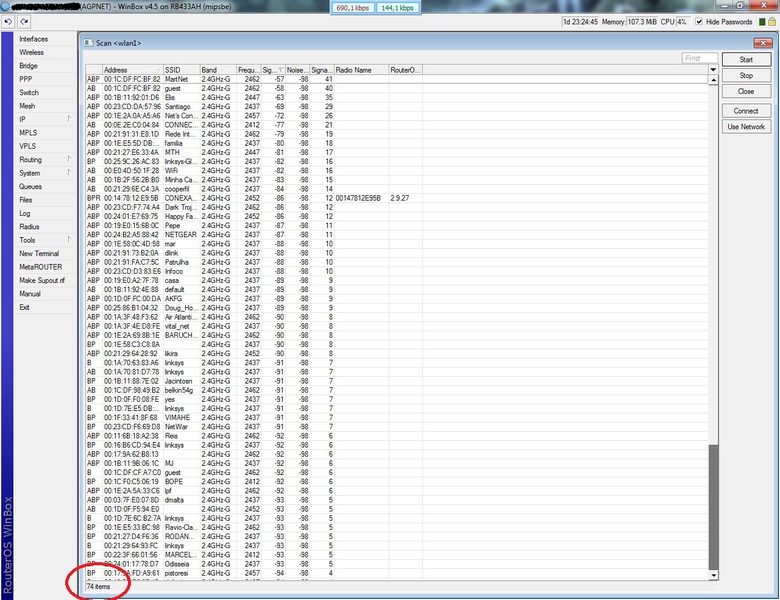The image size is (780, 600).
Task: Select the Odisseia network row
Action: pos(396,564)
